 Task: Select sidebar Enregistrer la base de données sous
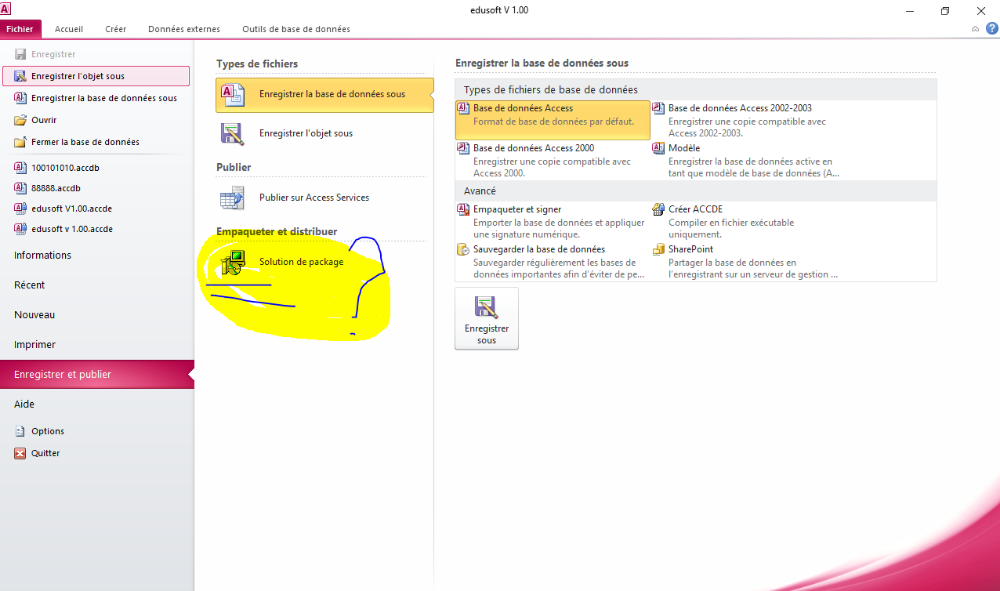96,98
